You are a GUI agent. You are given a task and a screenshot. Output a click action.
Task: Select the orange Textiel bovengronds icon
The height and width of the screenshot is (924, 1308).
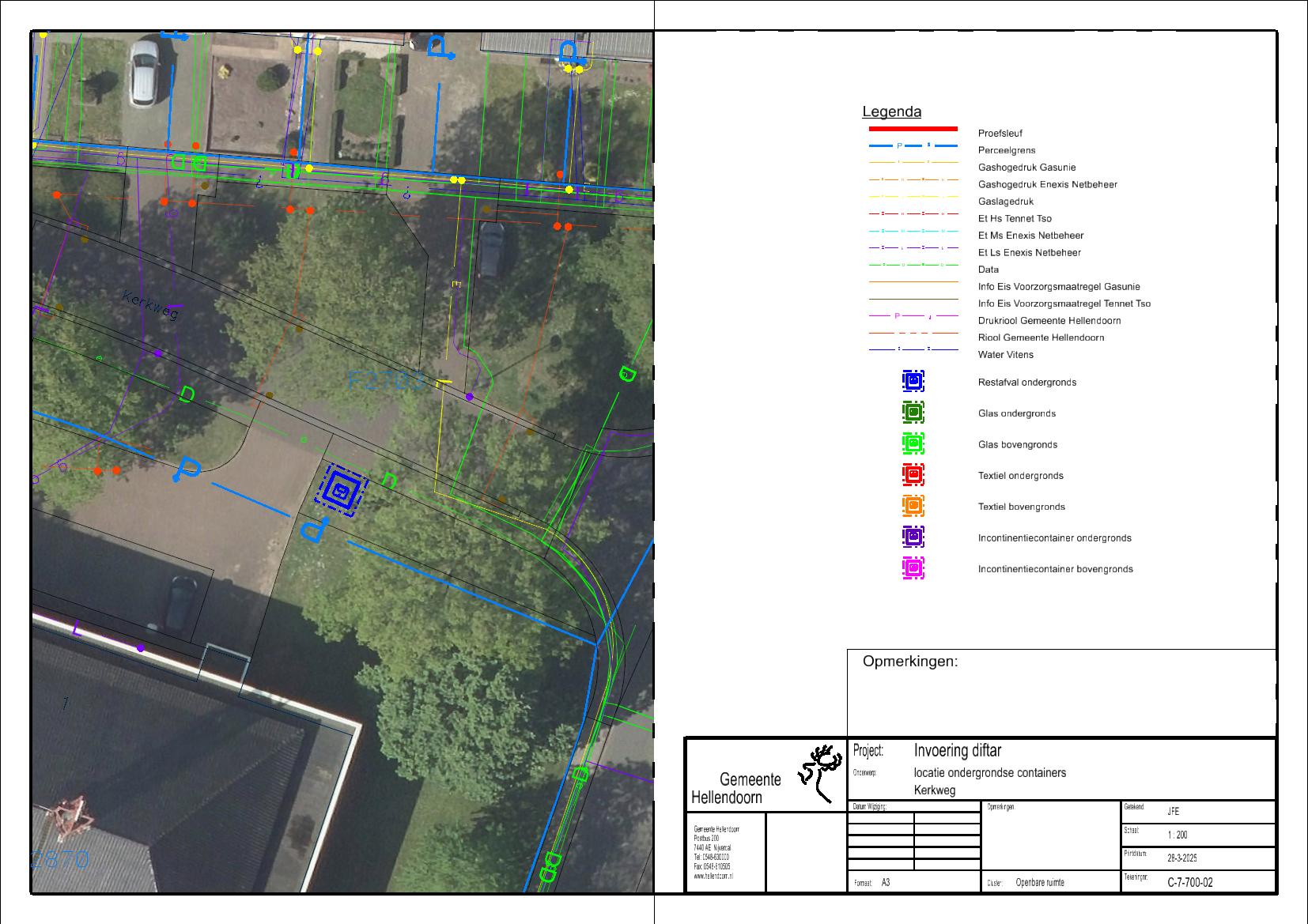click(913, 506)
